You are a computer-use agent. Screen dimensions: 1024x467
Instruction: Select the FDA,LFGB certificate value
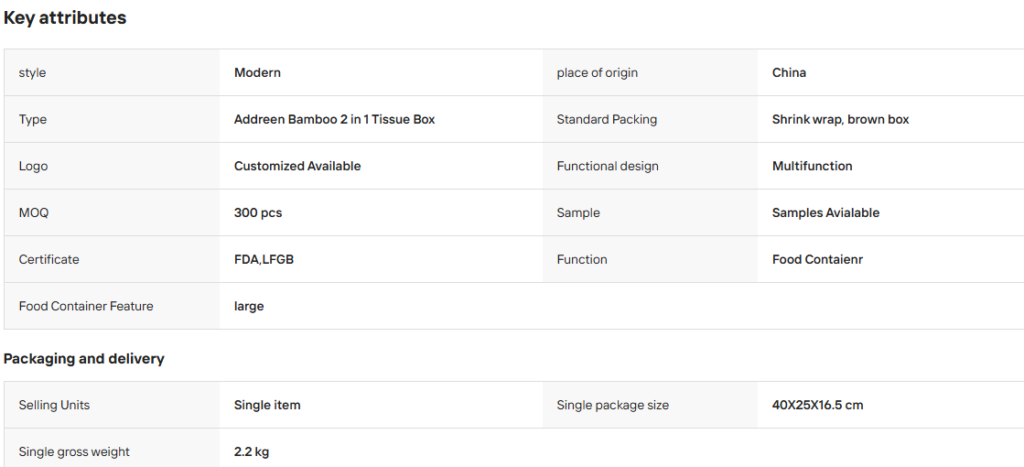point(264,259)
